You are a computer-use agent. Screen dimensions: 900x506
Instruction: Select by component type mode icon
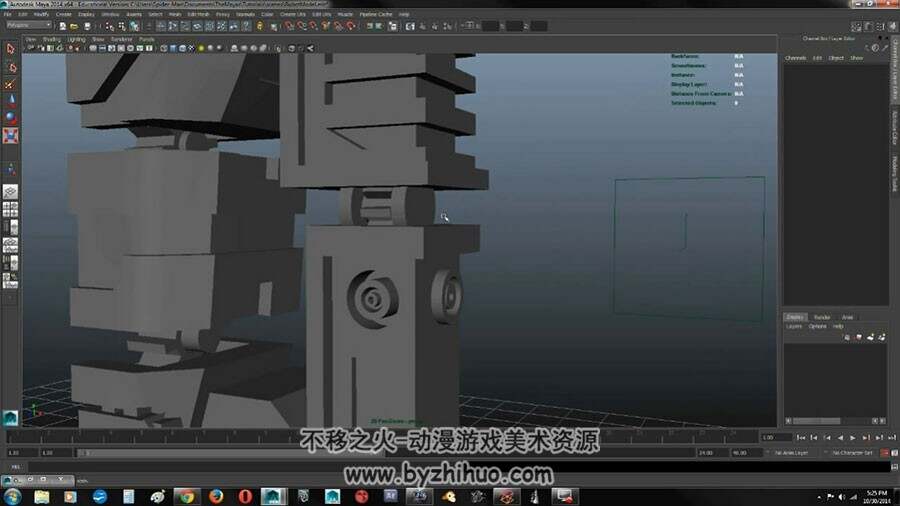[134, 26]
